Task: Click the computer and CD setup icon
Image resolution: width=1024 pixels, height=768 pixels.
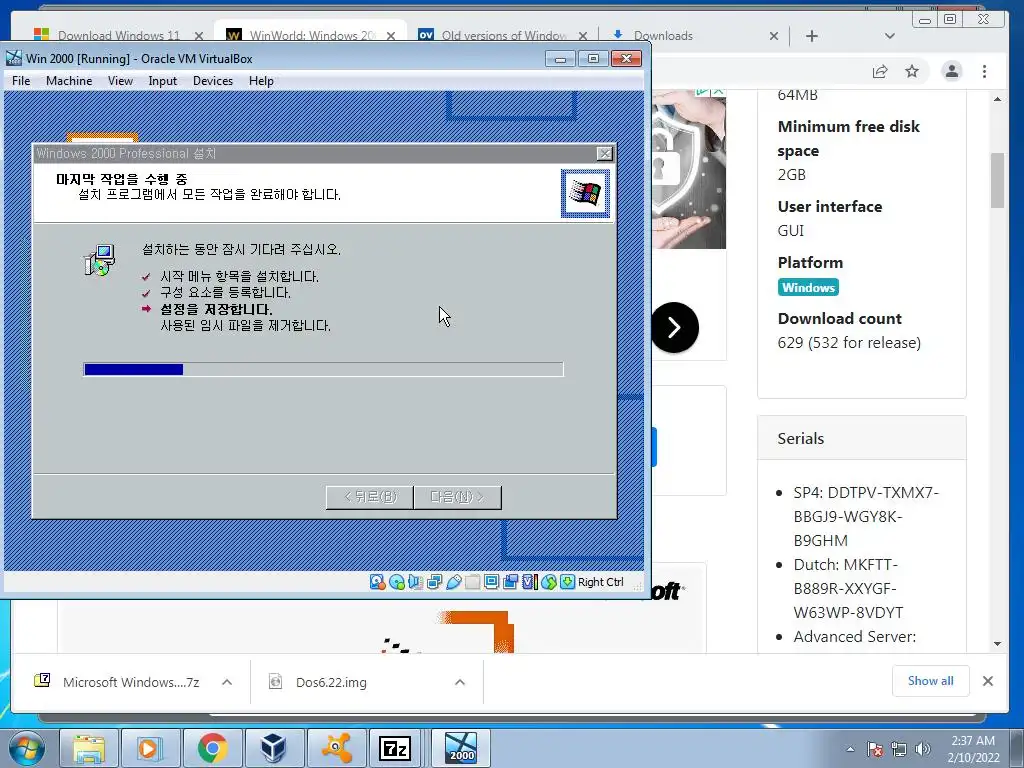Action: (x=100, y=260)
